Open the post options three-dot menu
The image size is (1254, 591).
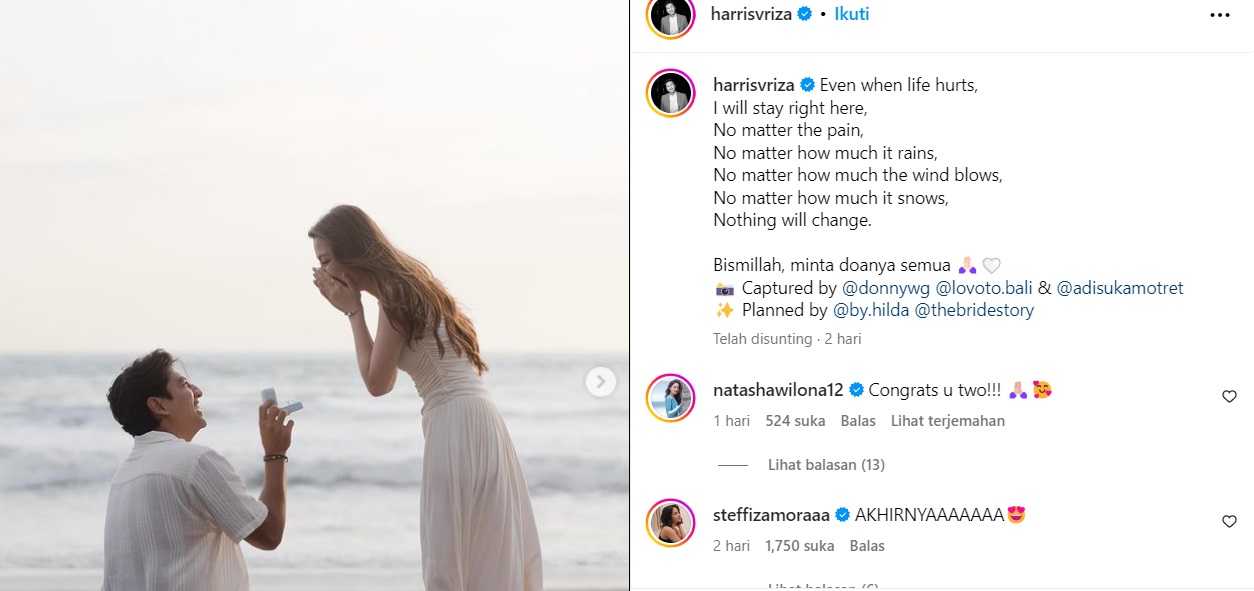[1219, 15]
